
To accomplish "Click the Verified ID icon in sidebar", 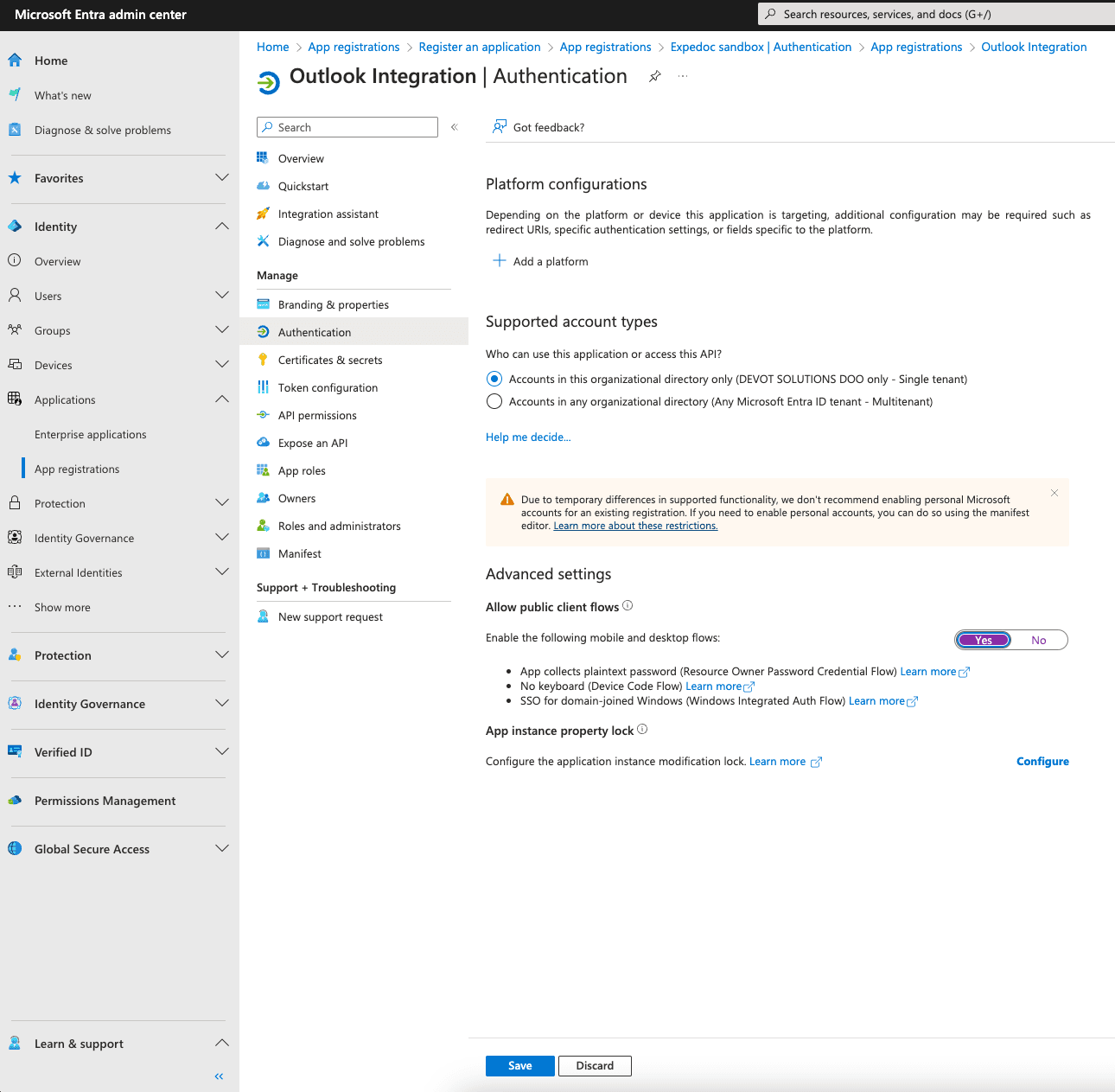I will coord(15,751).
